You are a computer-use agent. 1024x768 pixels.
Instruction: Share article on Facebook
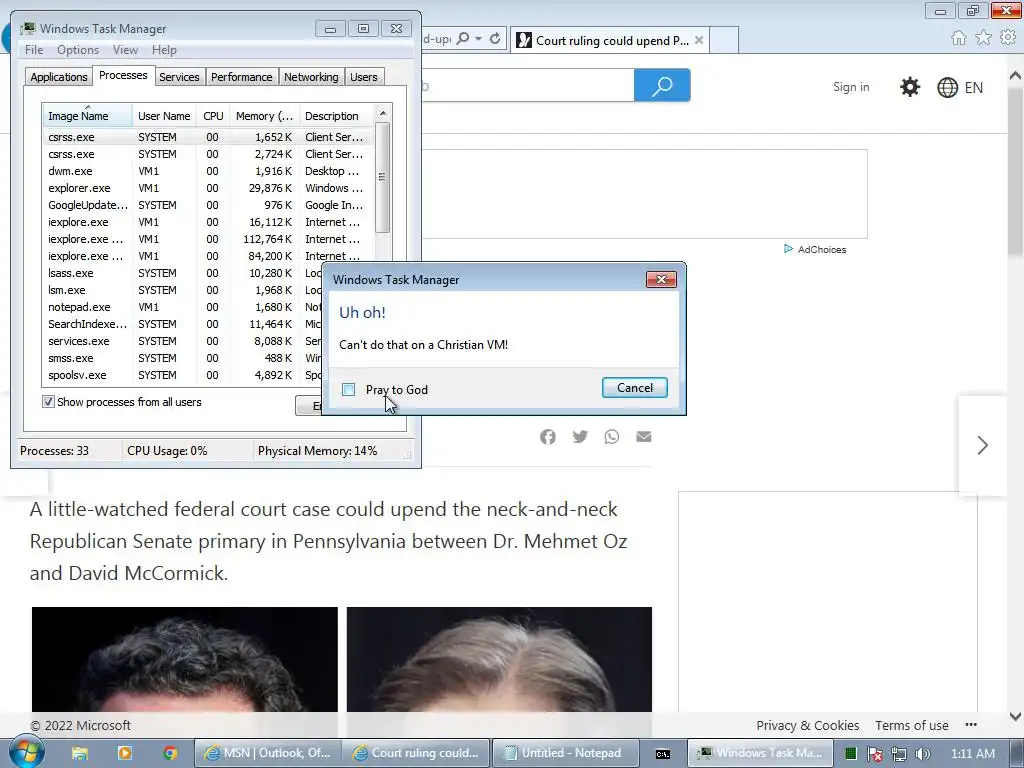pos(548,437)
